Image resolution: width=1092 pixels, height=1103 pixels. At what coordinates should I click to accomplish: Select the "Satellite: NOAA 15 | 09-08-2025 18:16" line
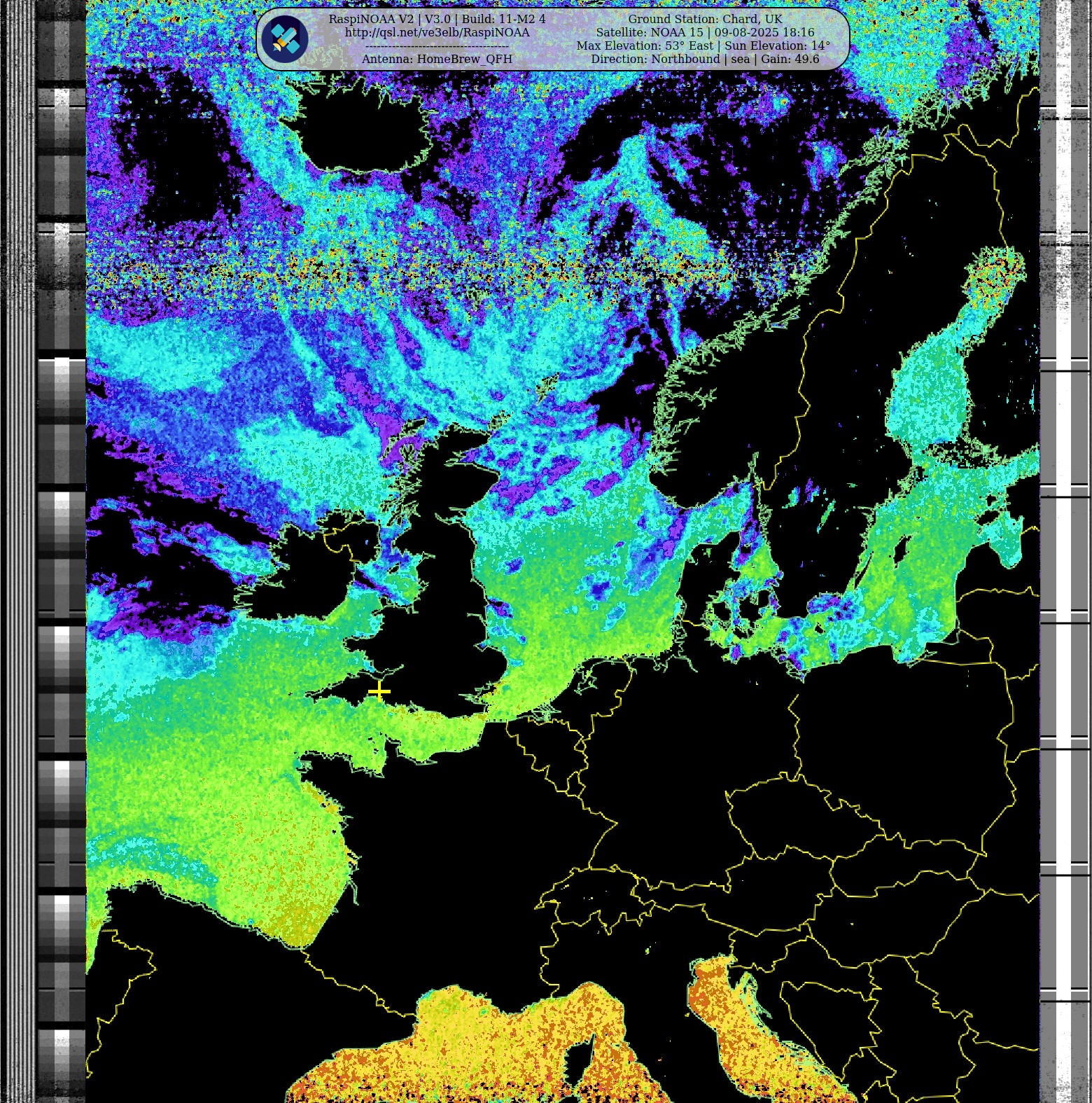coord(705,32)
